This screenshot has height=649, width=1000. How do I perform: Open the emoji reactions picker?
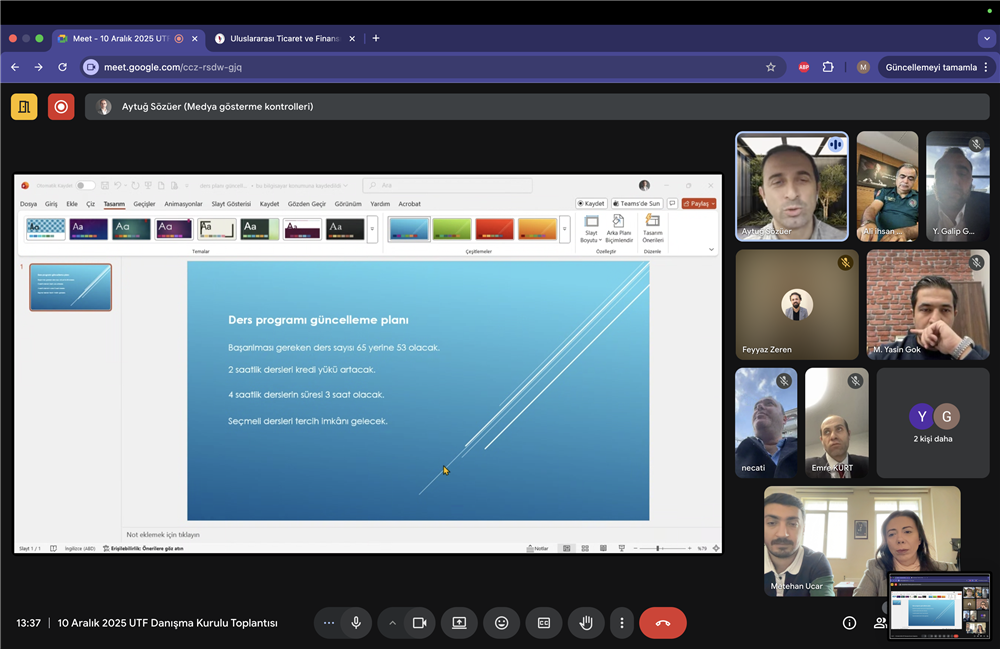(501, 623)
